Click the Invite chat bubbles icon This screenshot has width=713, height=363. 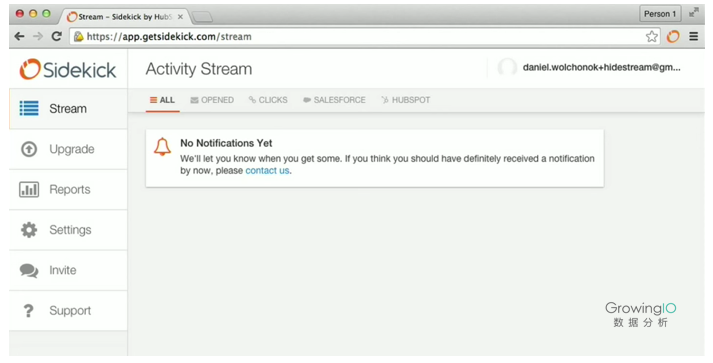pos(29,270)
